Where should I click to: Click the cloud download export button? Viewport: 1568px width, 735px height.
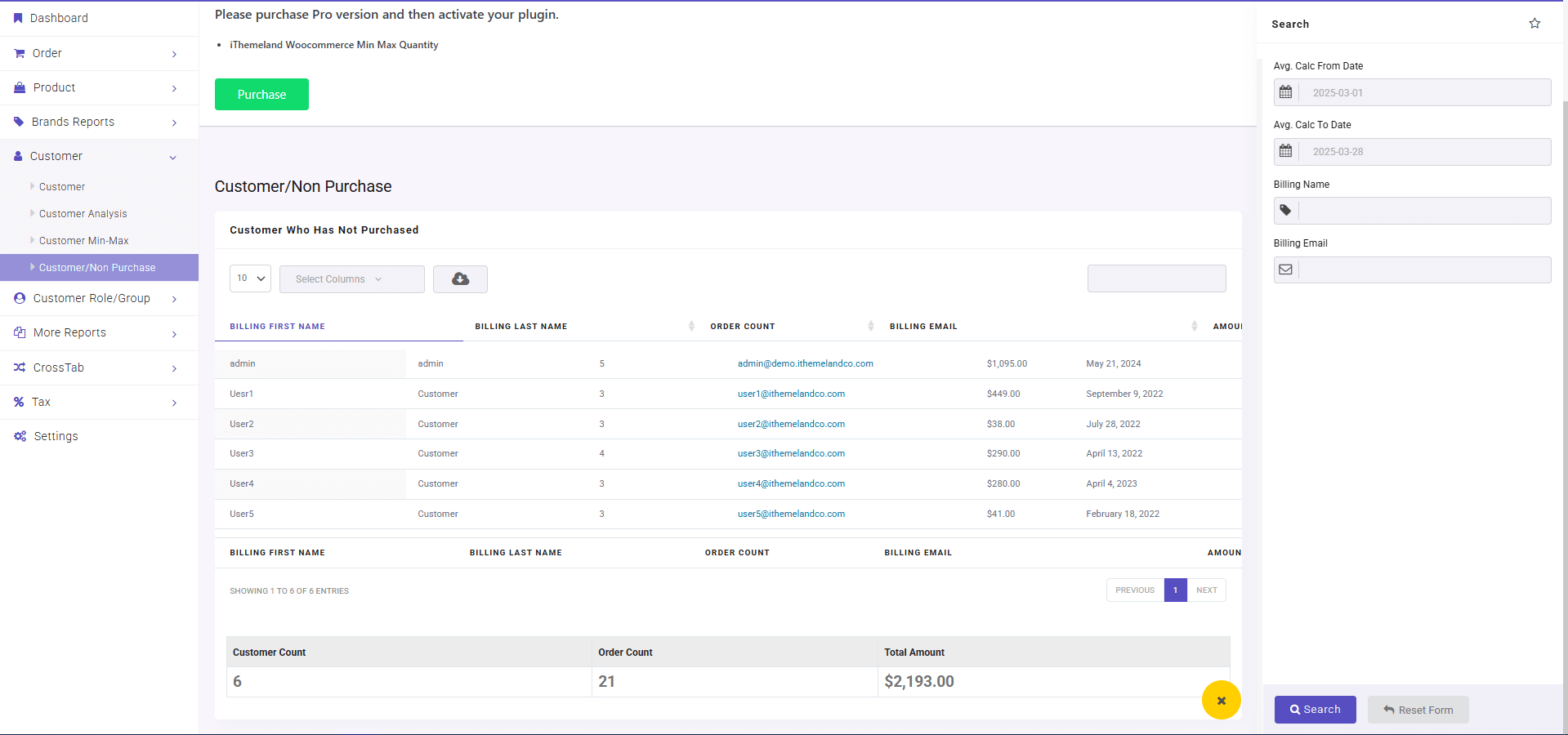tap(460, 279)
